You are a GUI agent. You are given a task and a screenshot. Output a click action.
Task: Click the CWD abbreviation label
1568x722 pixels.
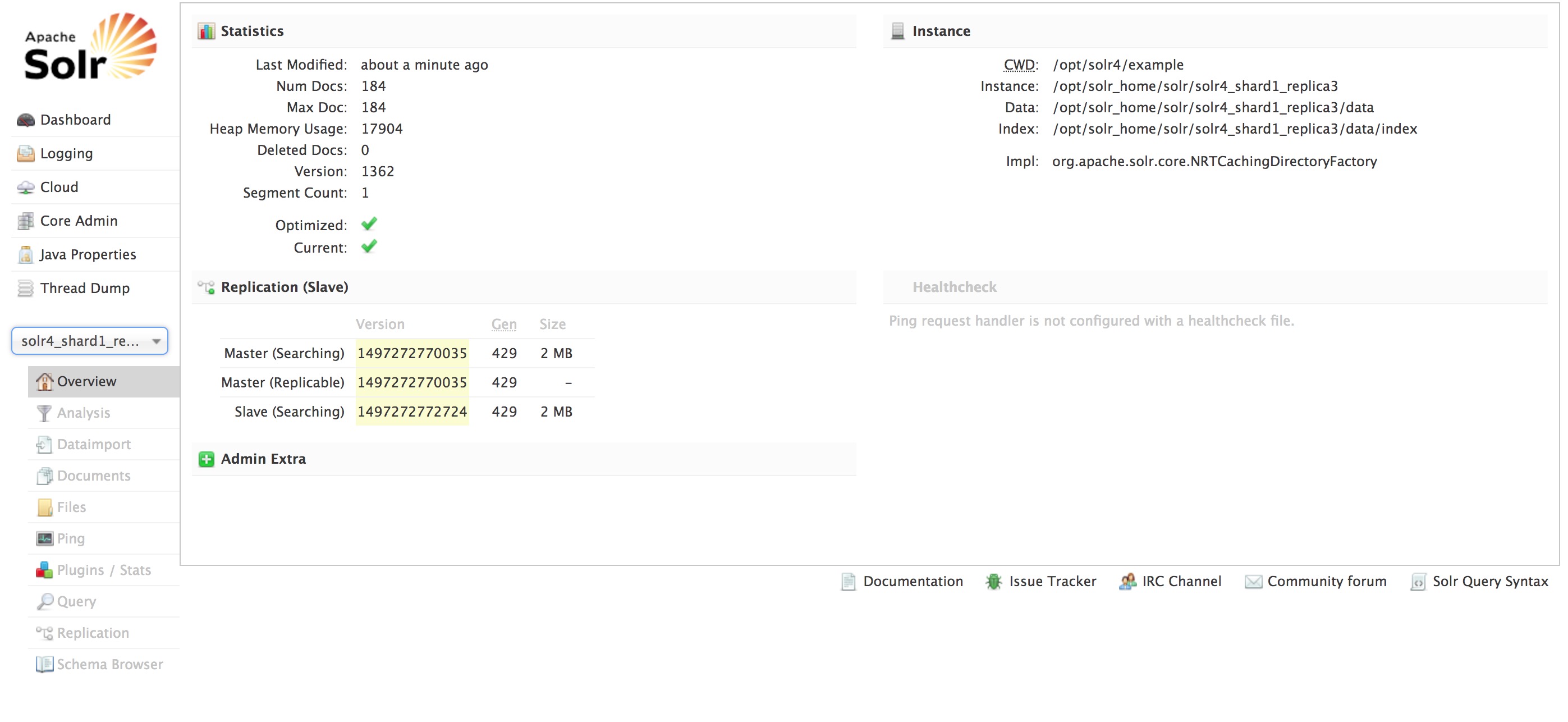pyautogui.click(x=1020, y=65)
